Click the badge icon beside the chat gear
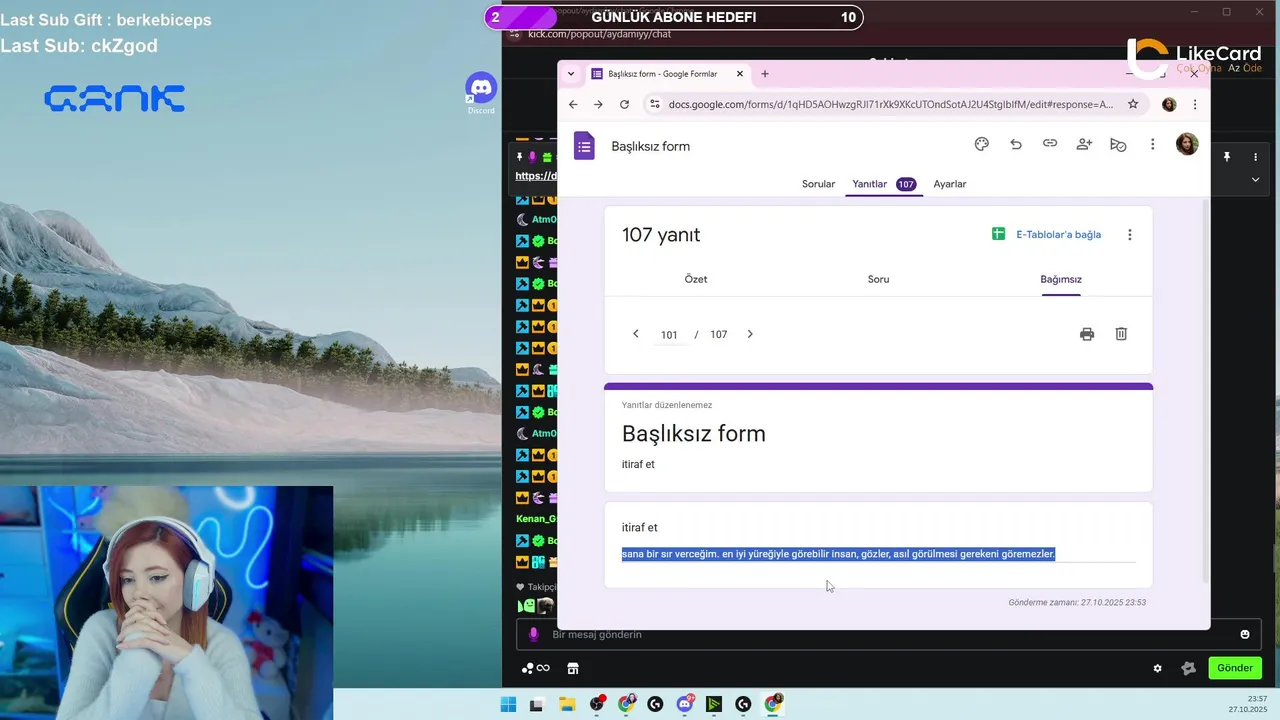The height and width of the screenshot is (720, 1280). tap(1188, 668)
